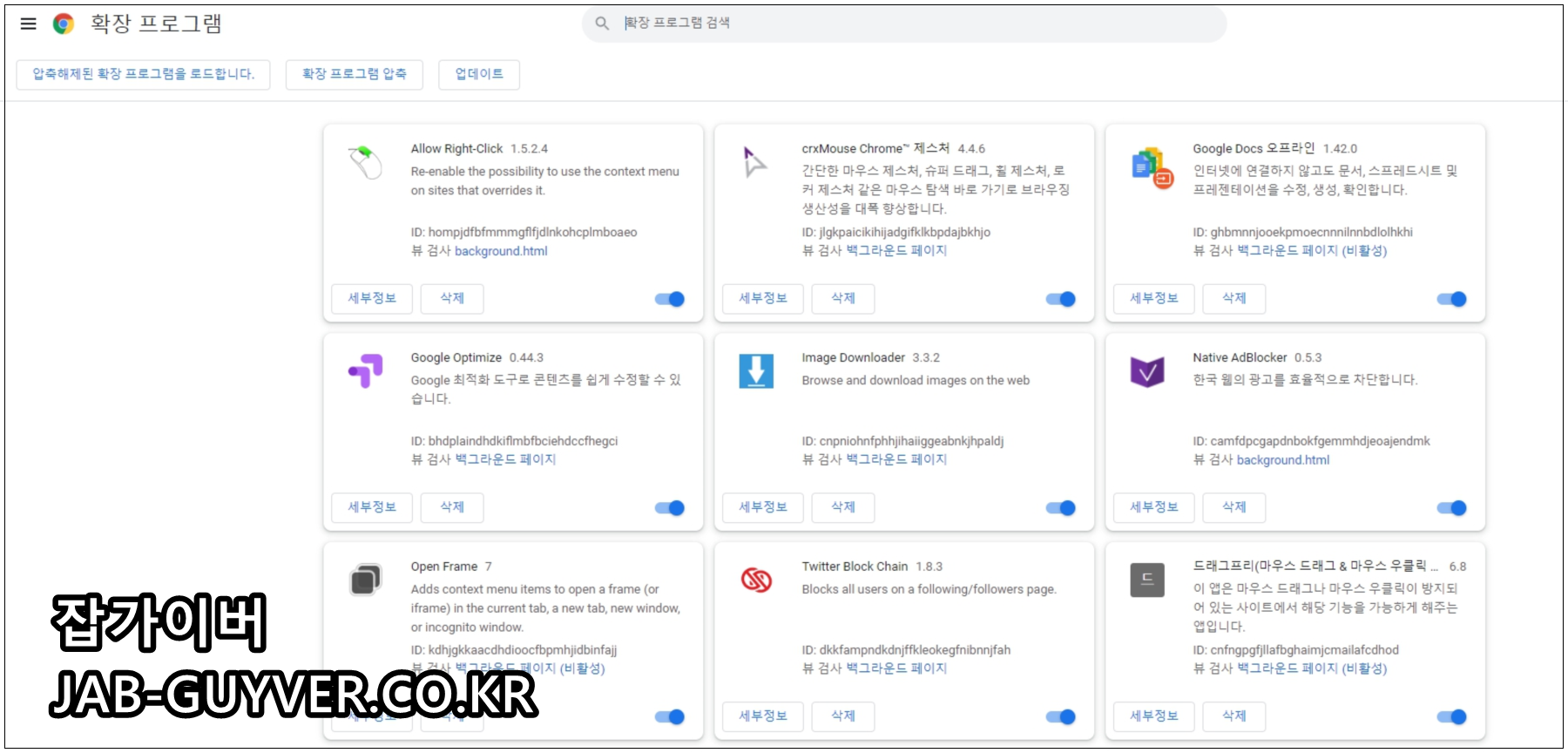Image resolution: width=1568 pixels, height=753 pixels.
Task: Disable the Allow Right-Click extension
Action: pos(670,299)
